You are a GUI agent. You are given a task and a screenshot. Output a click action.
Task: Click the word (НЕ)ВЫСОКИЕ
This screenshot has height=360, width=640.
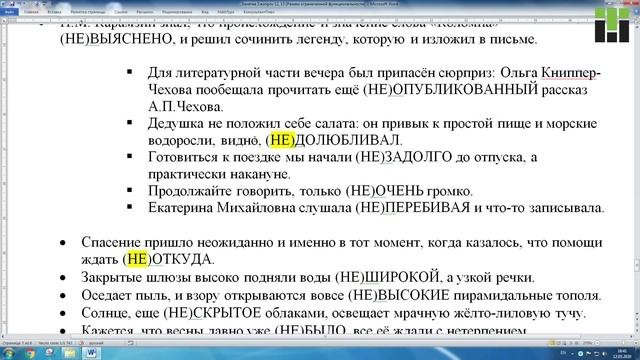tap(399, 295)
